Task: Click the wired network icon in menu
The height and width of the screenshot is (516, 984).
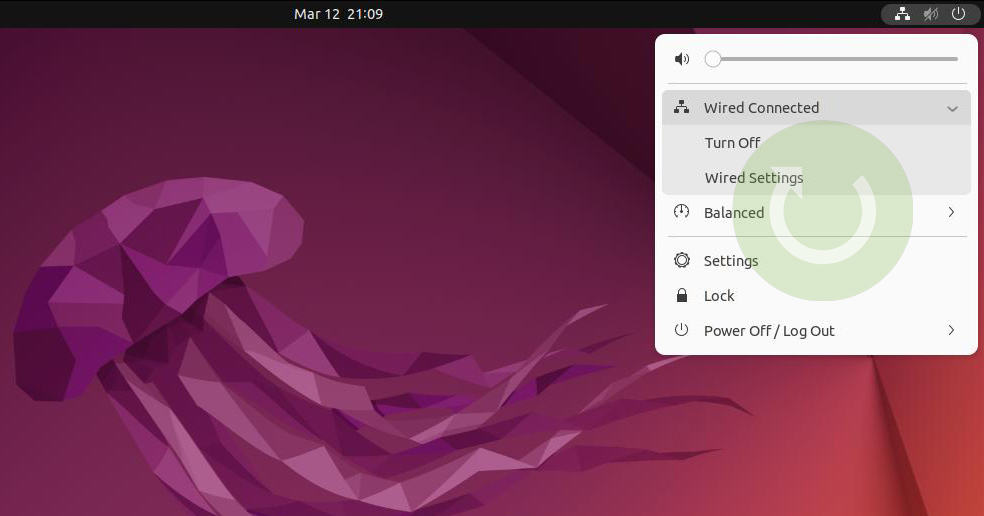Action: pyautogui.click(x=682, y=107)
